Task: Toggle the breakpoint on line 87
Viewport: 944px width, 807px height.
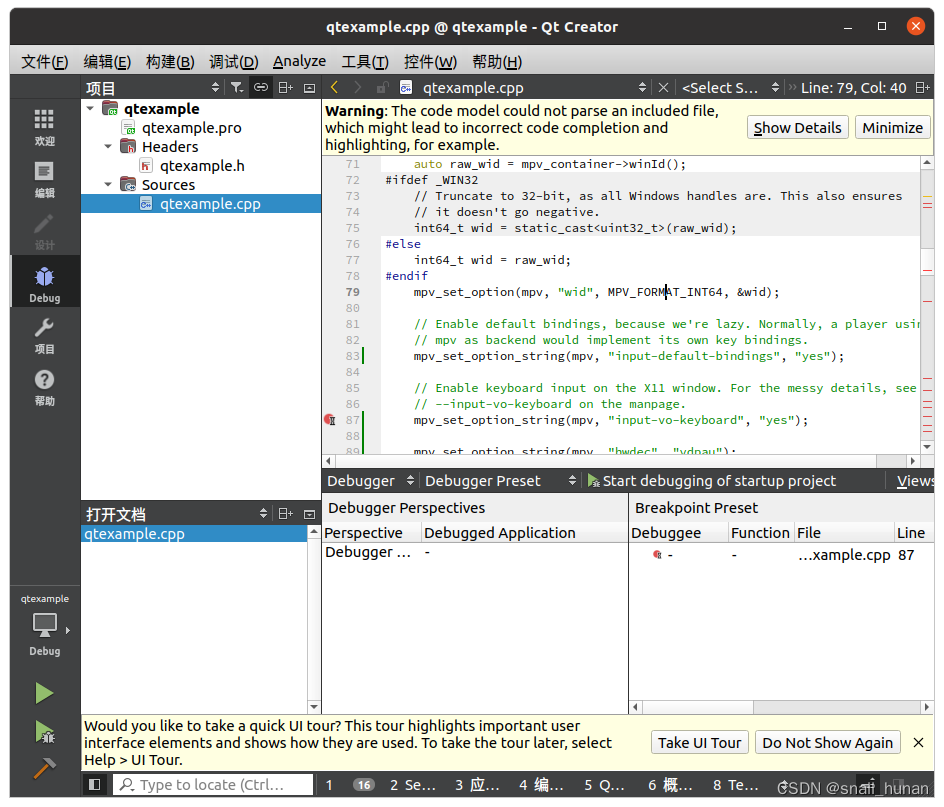Action: pyautogui.click(x=331, y=420)
